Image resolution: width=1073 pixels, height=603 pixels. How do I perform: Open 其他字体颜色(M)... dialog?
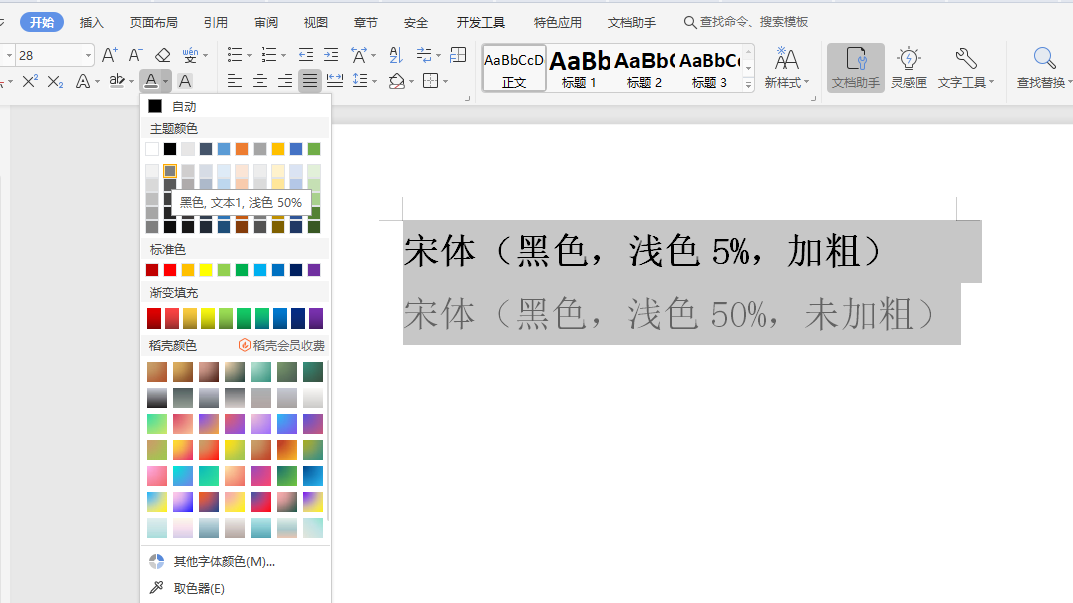click(x=223, y=562)
